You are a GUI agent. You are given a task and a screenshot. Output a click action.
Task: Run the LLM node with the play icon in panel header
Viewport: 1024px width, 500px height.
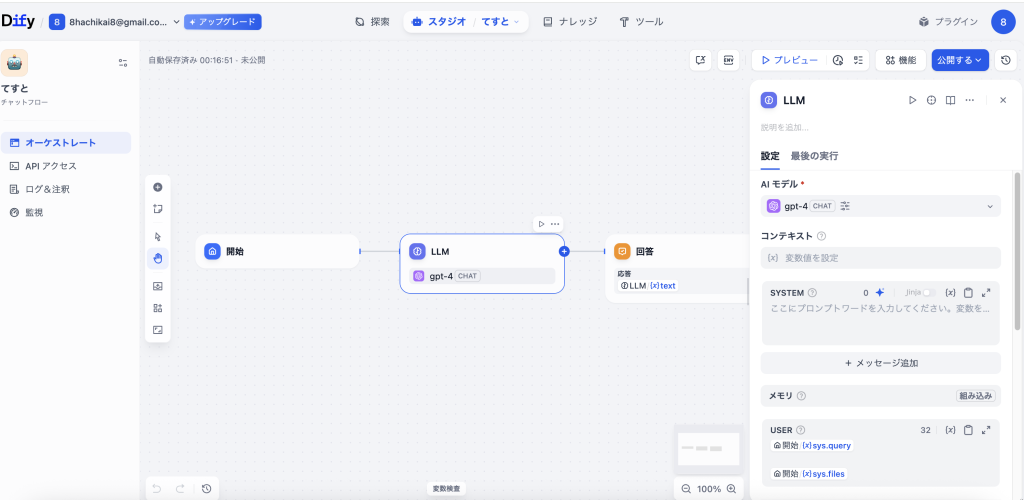[x=911, y=100]
